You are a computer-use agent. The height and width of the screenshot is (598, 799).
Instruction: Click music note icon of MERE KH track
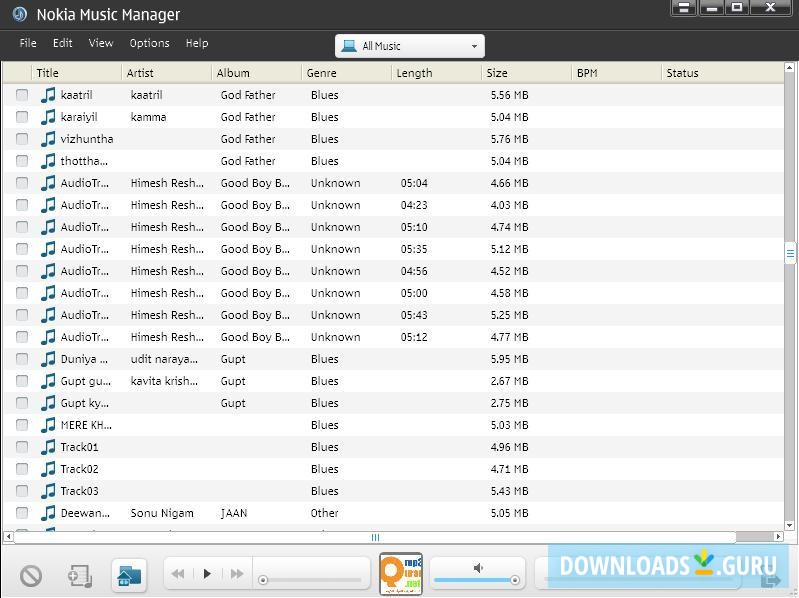48,425
